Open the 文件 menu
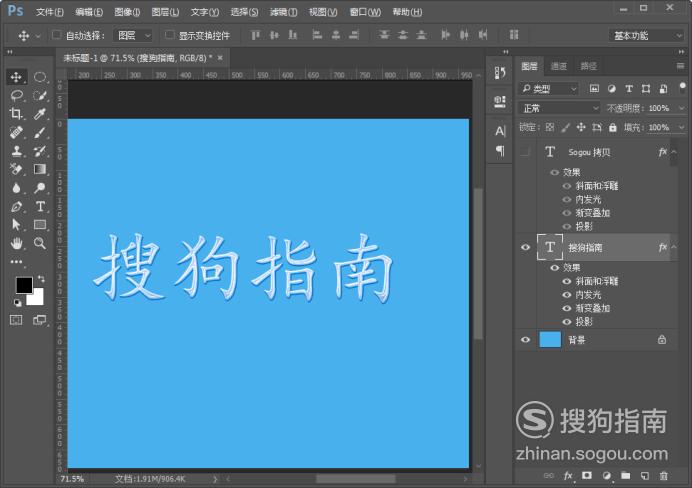The width and height of the screenshot is (692, 488). tap(50, 12)
